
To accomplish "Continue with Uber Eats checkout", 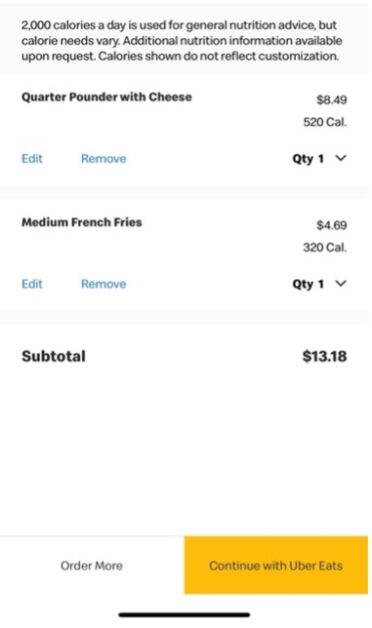I will pyautogui.click(x=276, y=565).
